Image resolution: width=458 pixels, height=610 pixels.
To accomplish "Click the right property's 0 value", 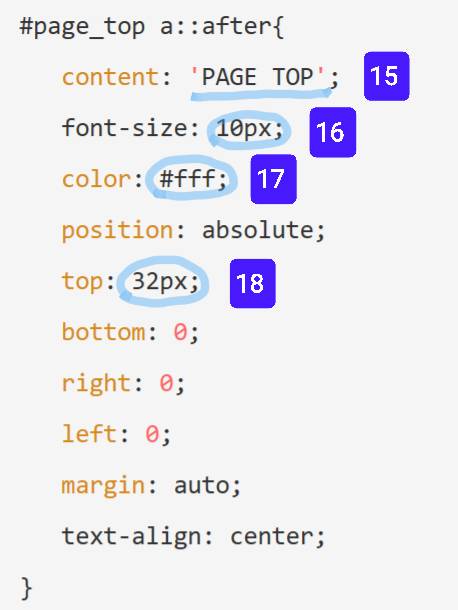I will click(x=166, y=384).
